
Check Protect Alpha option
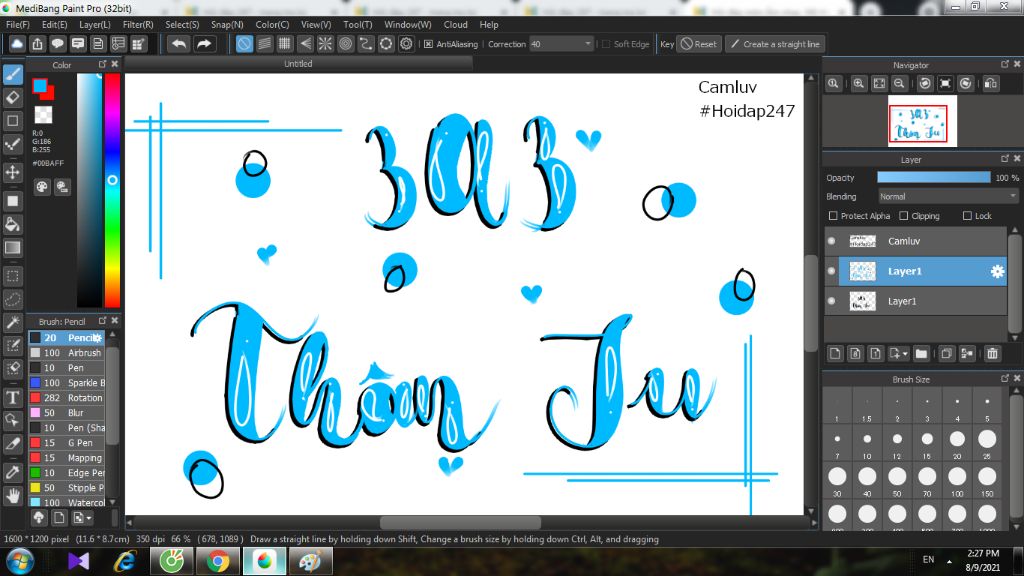833,216
